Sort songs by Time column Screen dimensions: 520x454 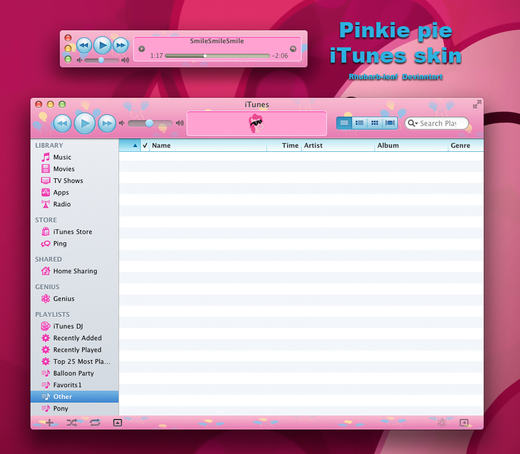pyautogui.click(x=284, y=145)
